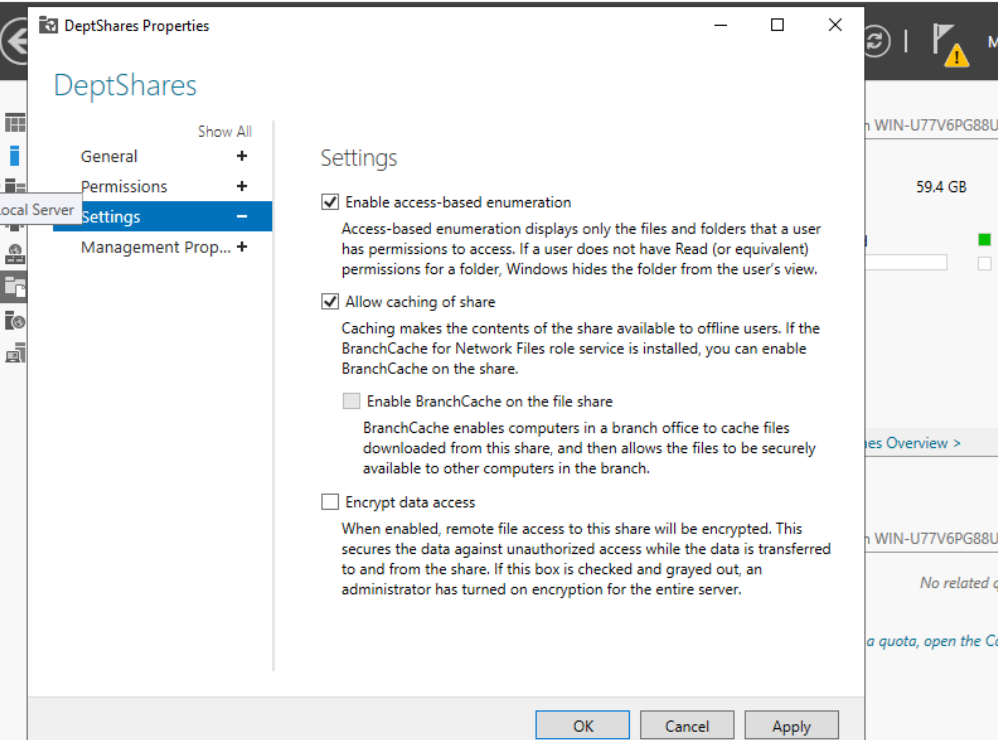
Task: Click the IIS sidebar icon with globe
Action: pyautogui.click(x=15, y=320)
